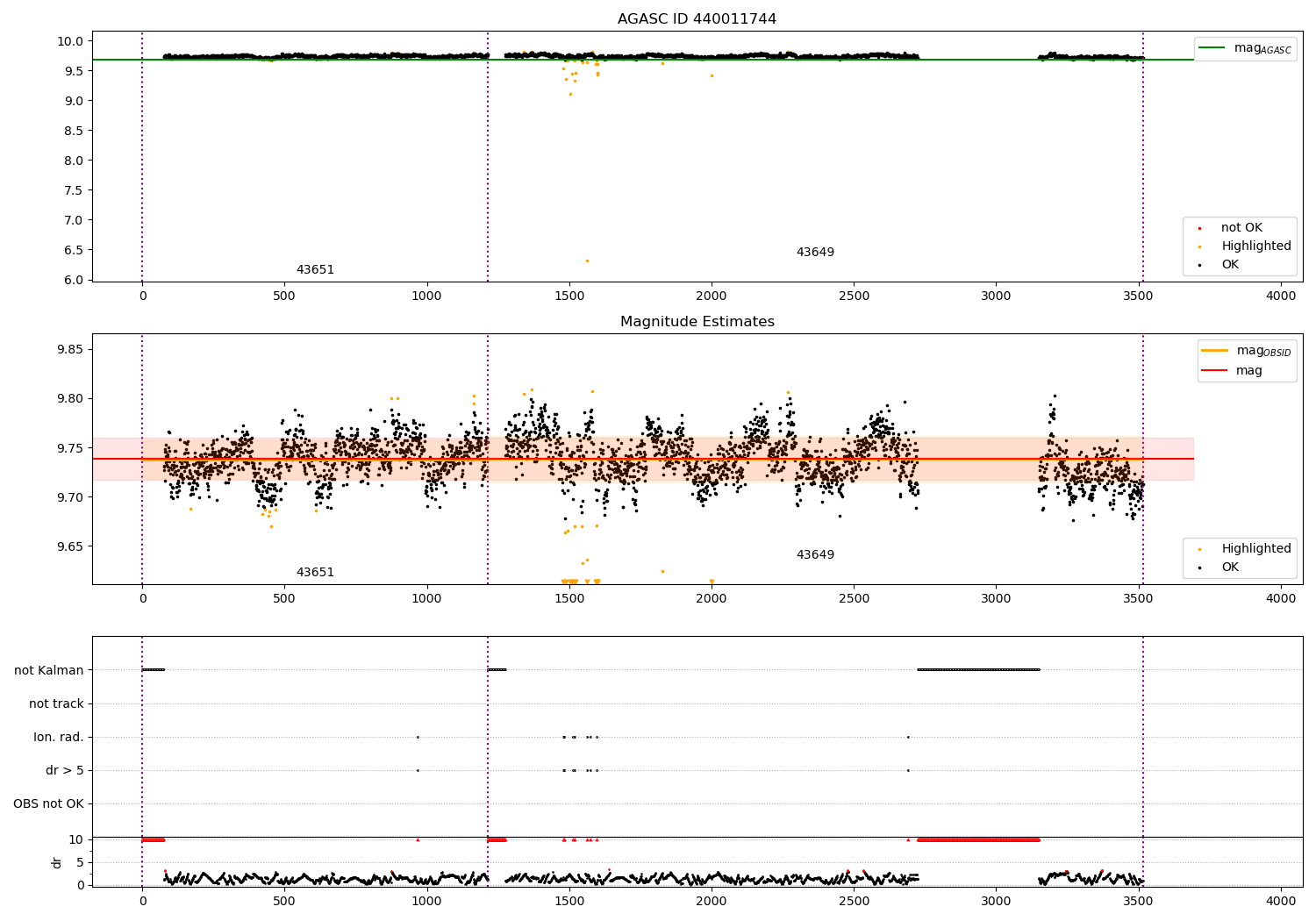Click the 'OBS not OK' row label
1316x921 pixels.
coord(49,803)
